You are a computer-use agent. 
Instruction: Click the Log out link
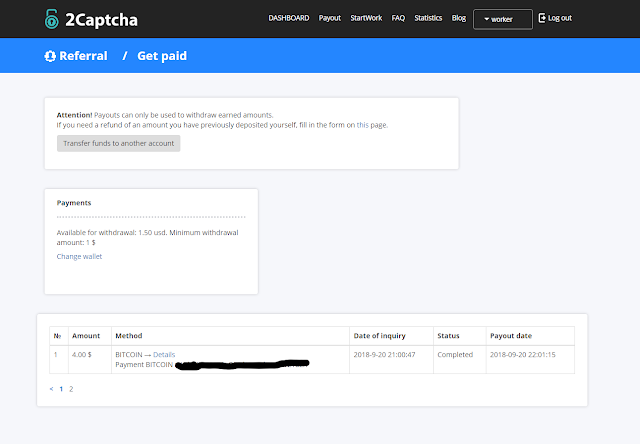pyautogui.click(x=560, y=18)
